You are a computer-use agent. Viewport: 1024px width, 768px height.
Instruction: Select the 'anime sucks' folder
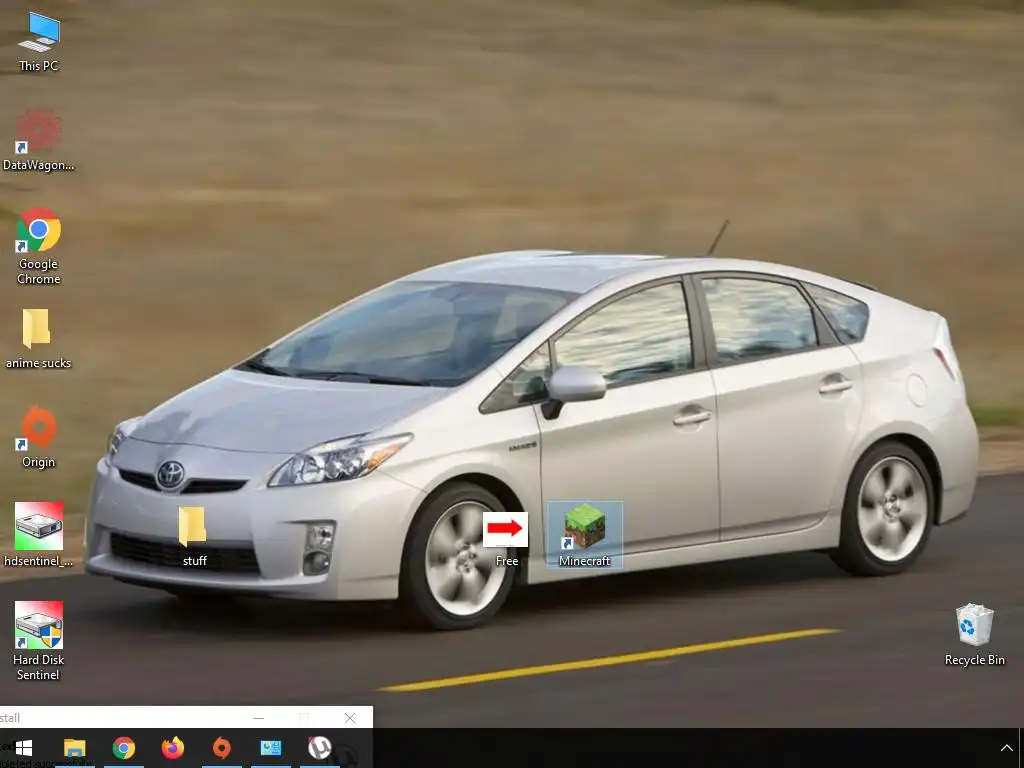pyautogui.click(x=36, y=328)
